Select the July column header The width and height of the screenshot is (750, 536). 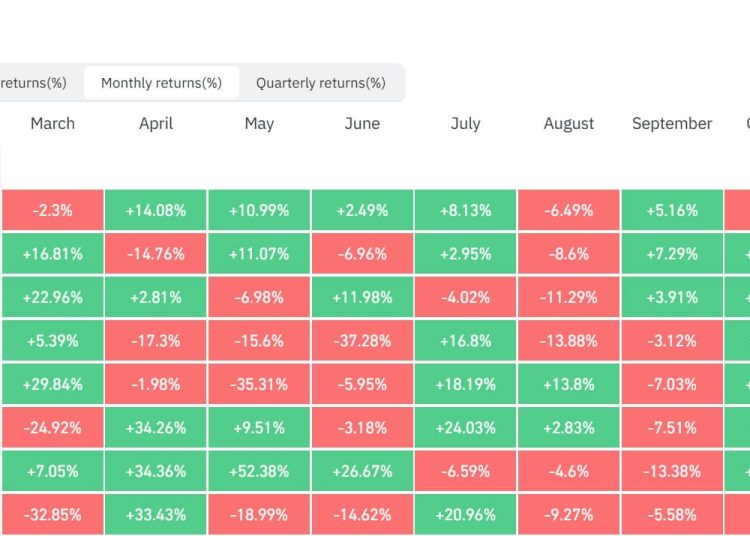point(465,124)
